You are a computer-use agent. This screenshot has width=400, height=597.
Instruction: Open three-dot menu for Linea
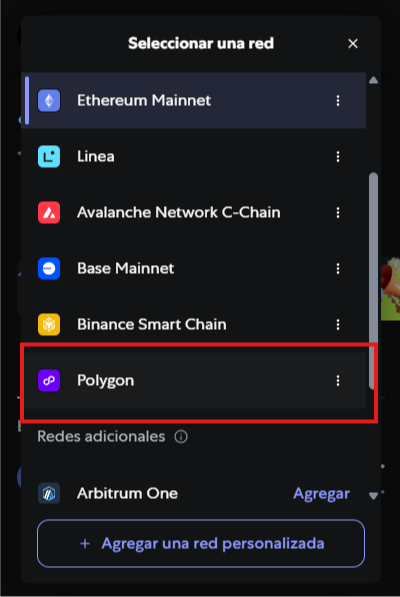[x=338, y=156]
